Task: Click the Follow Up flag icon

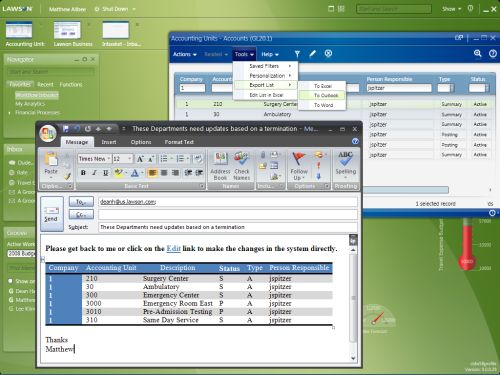Action: click(x=299, y=160)
